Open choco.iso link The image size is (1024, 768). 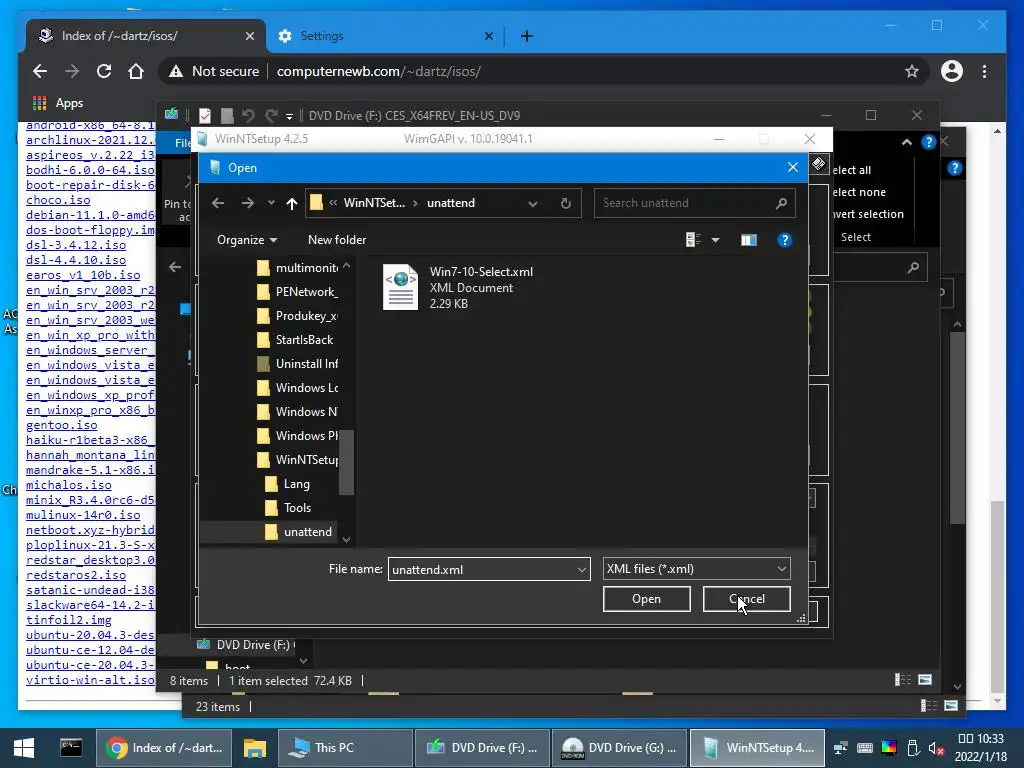click(x=58, y=200)
